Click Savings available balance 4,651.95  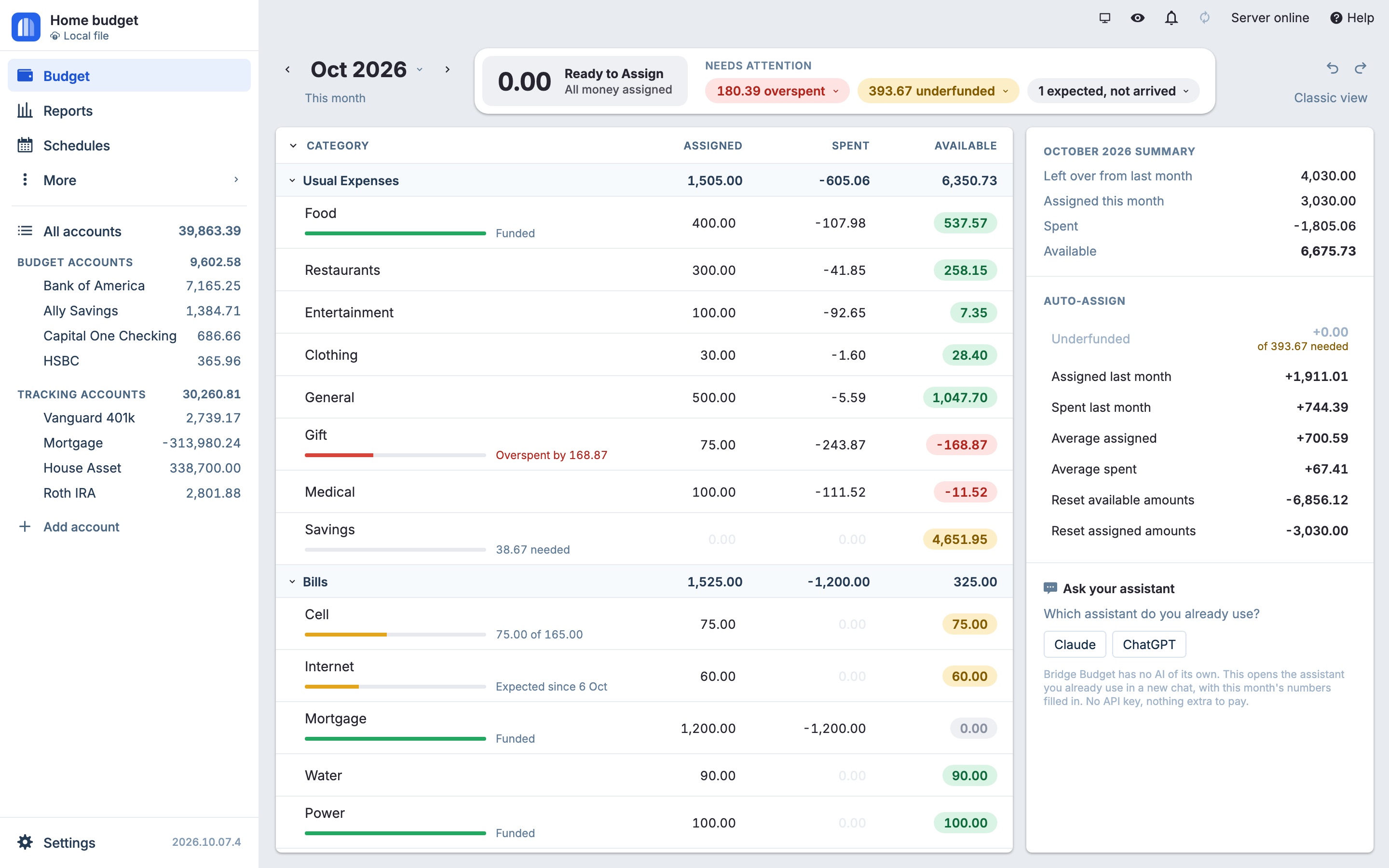(960, 539)
